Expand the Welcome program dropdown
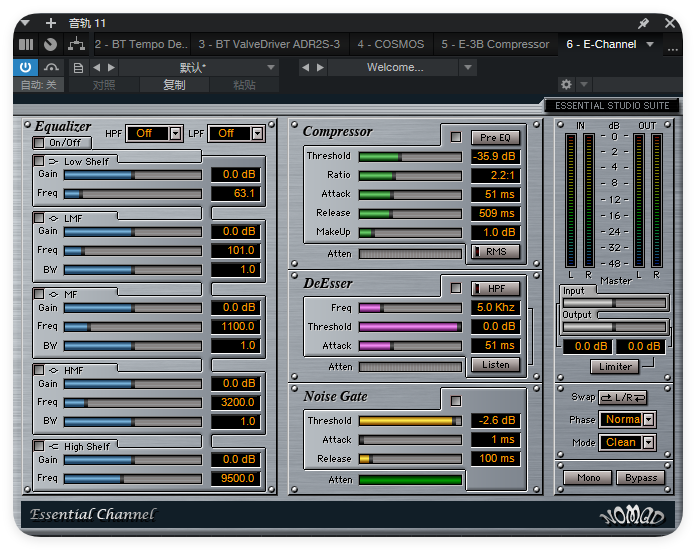The image size is (696, 550). pyautogui.click(x=468, y=67)
